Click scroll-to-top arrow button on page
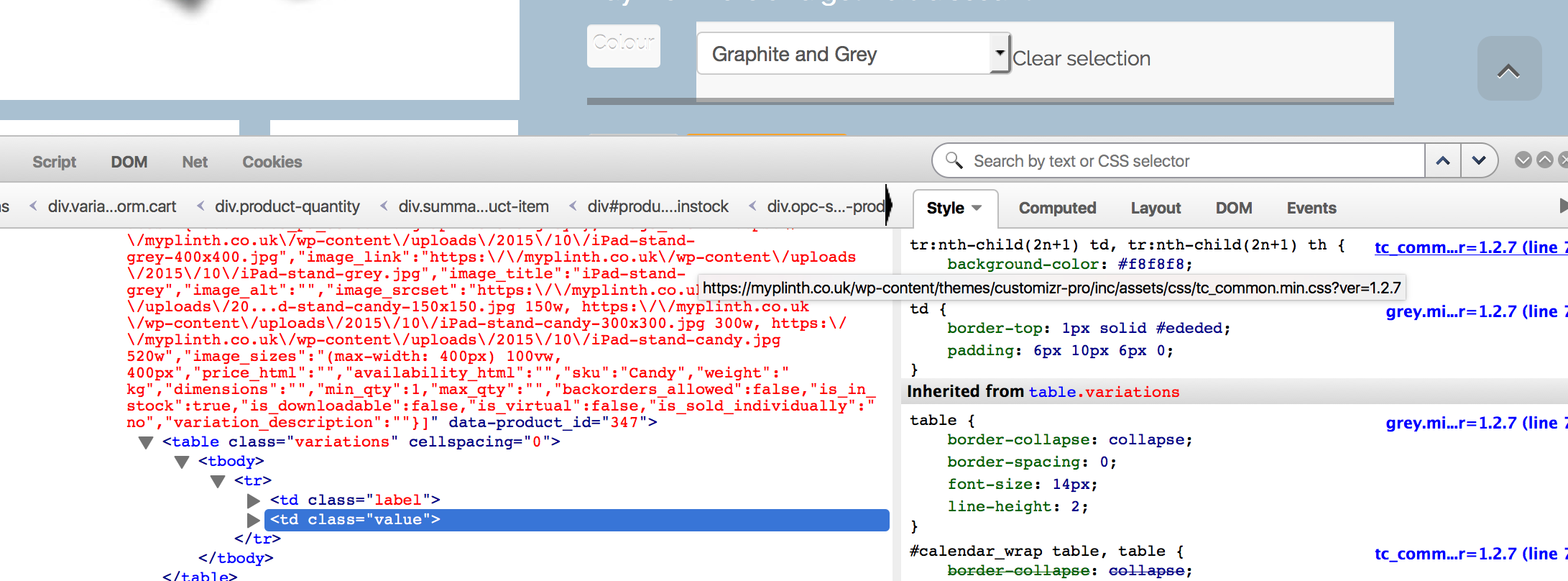 pos(1508,70)
